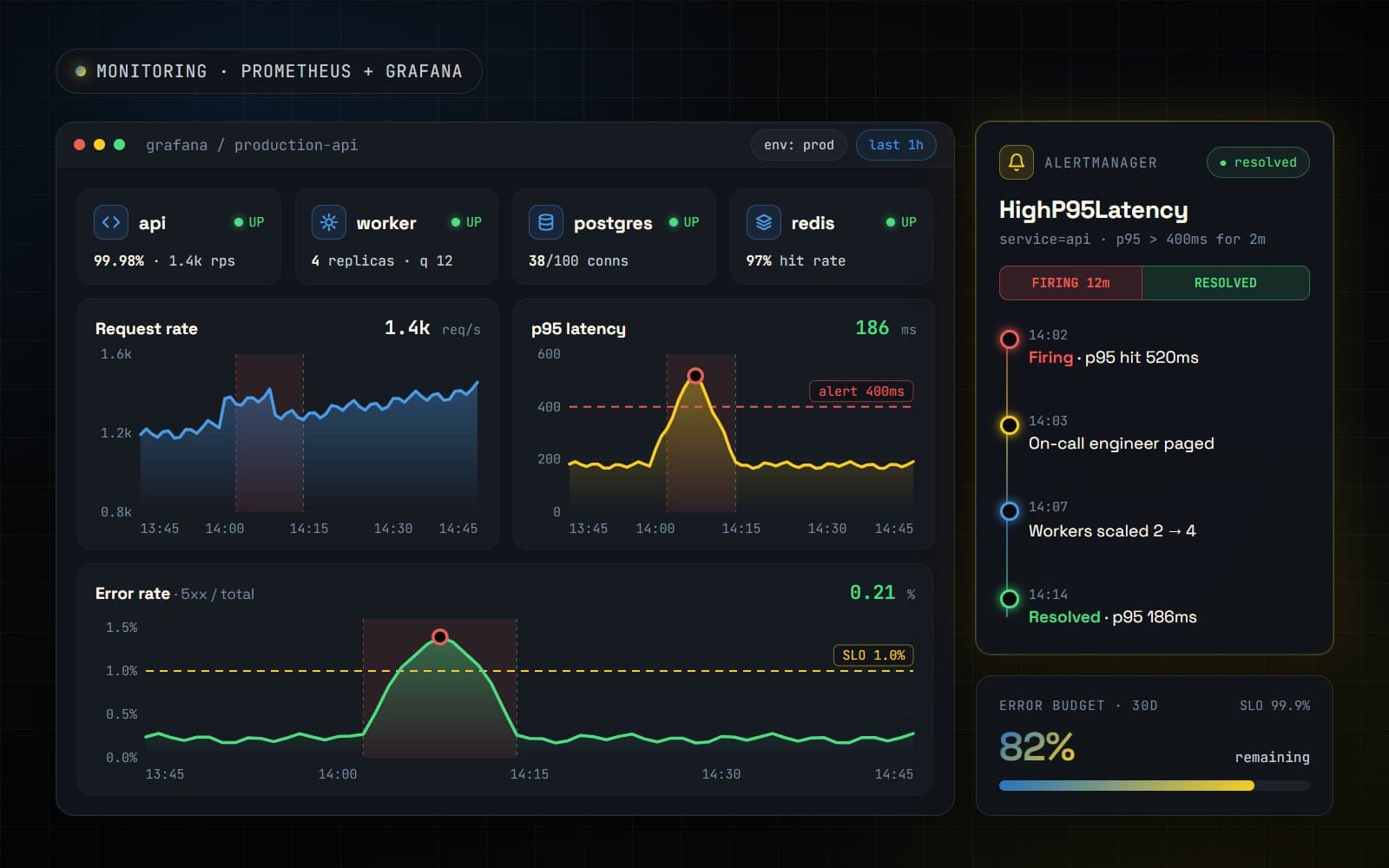Click the Monitoring Prometheus + Grafana header pill
The image size is (1389, 868).
(x=269, y=71)
